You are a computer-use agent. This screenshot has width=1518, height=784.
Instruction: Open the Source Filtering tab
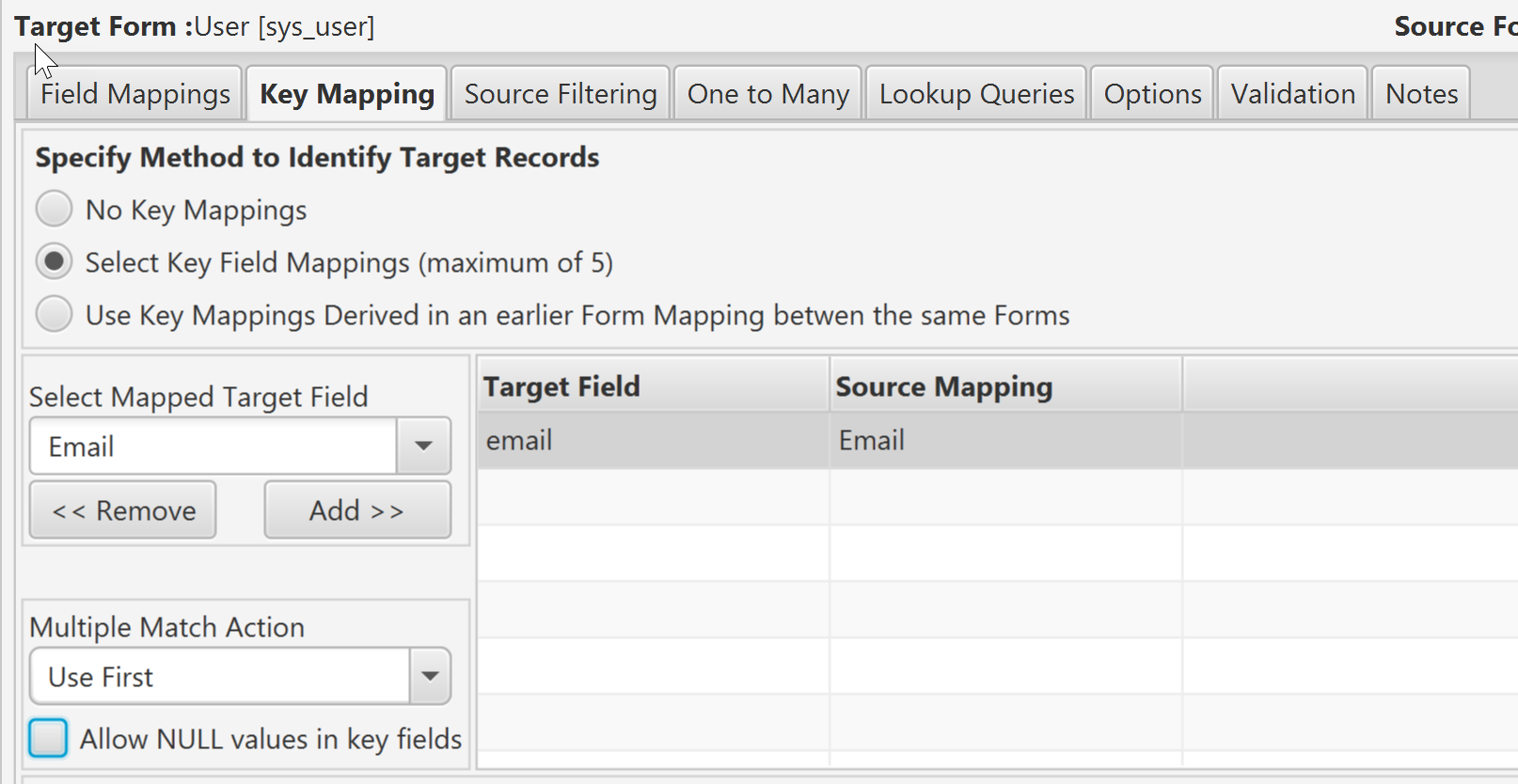click(561, 94)
